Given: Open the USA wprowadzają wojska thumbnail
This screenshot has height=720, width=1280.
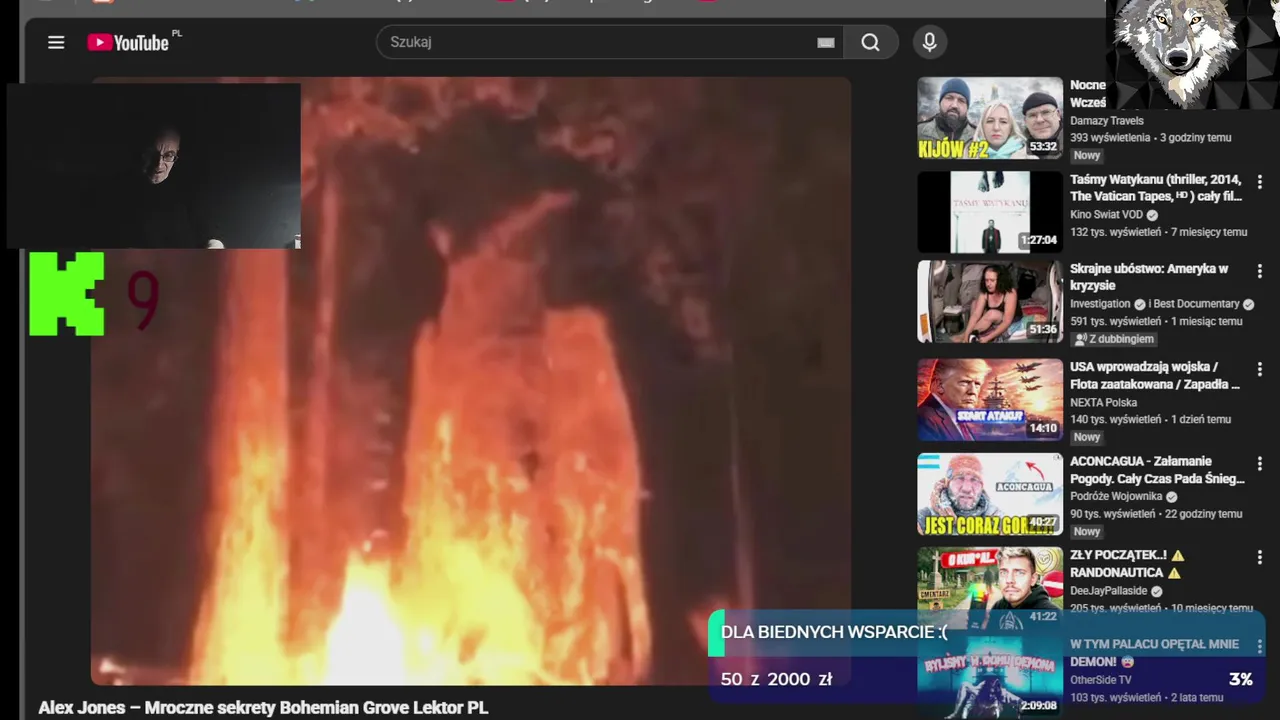Looking at the screenshot, I should [x=990, y=400].
